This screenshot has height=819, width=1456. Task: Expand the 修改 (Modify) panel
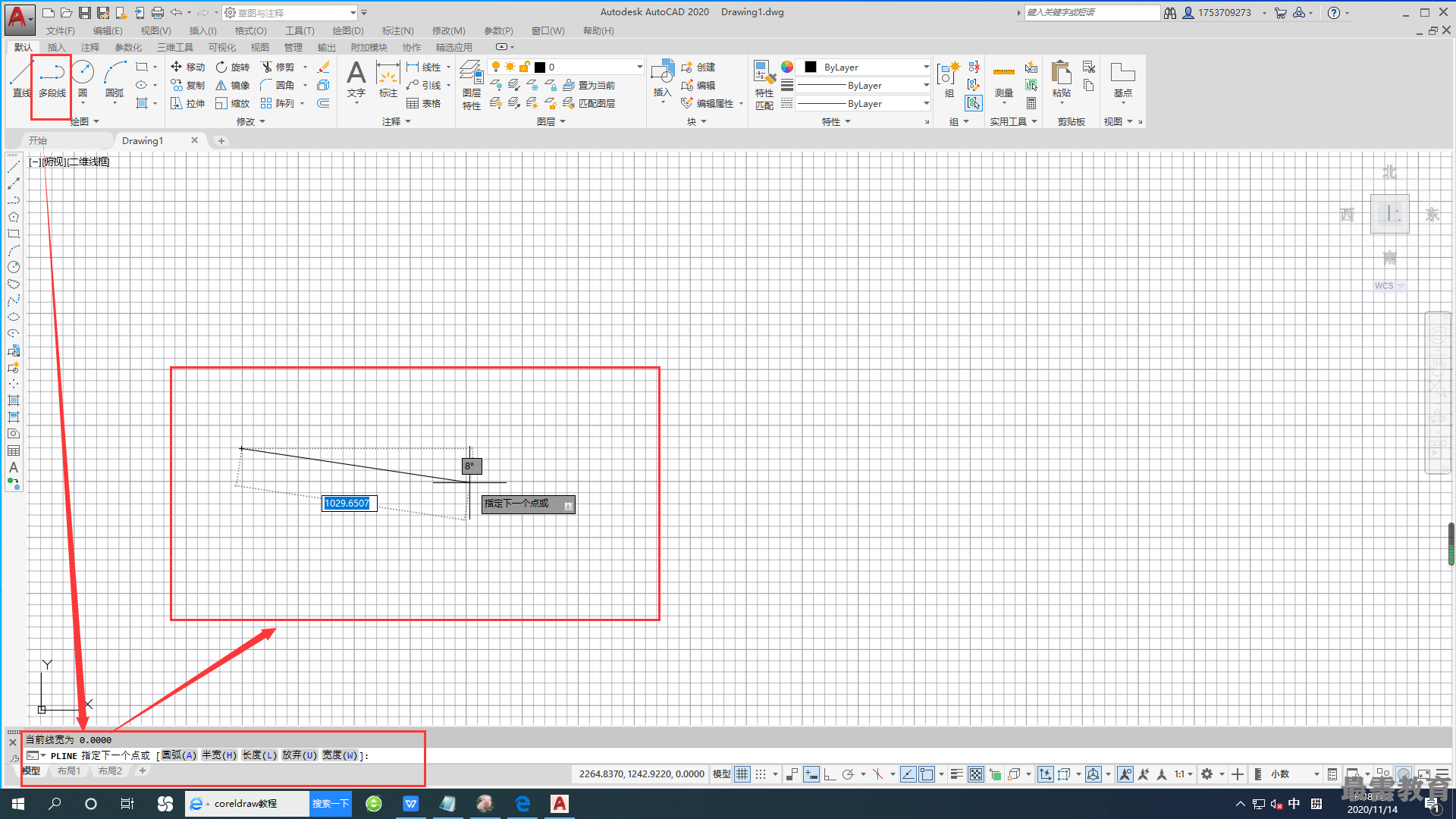click(x=251, y=121)
